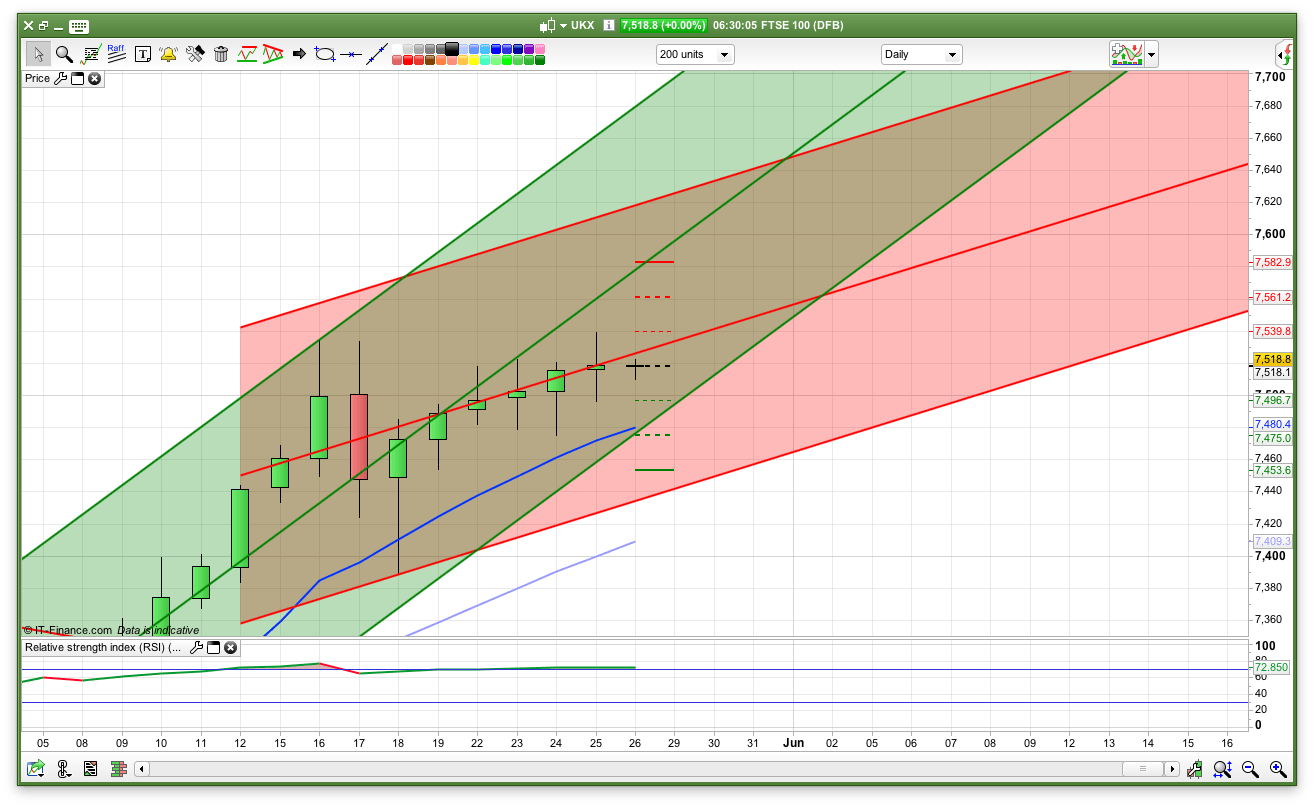The image size is (1314, 807).
Task: Select the text annotation tool
Action: tap(143, 54)
